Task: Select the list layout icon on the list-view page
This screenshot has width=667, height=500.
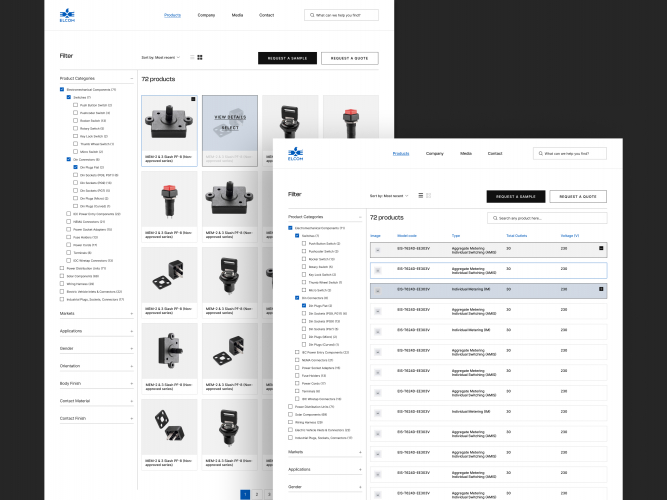Action: pyautogui.click(x=421, y=196)
